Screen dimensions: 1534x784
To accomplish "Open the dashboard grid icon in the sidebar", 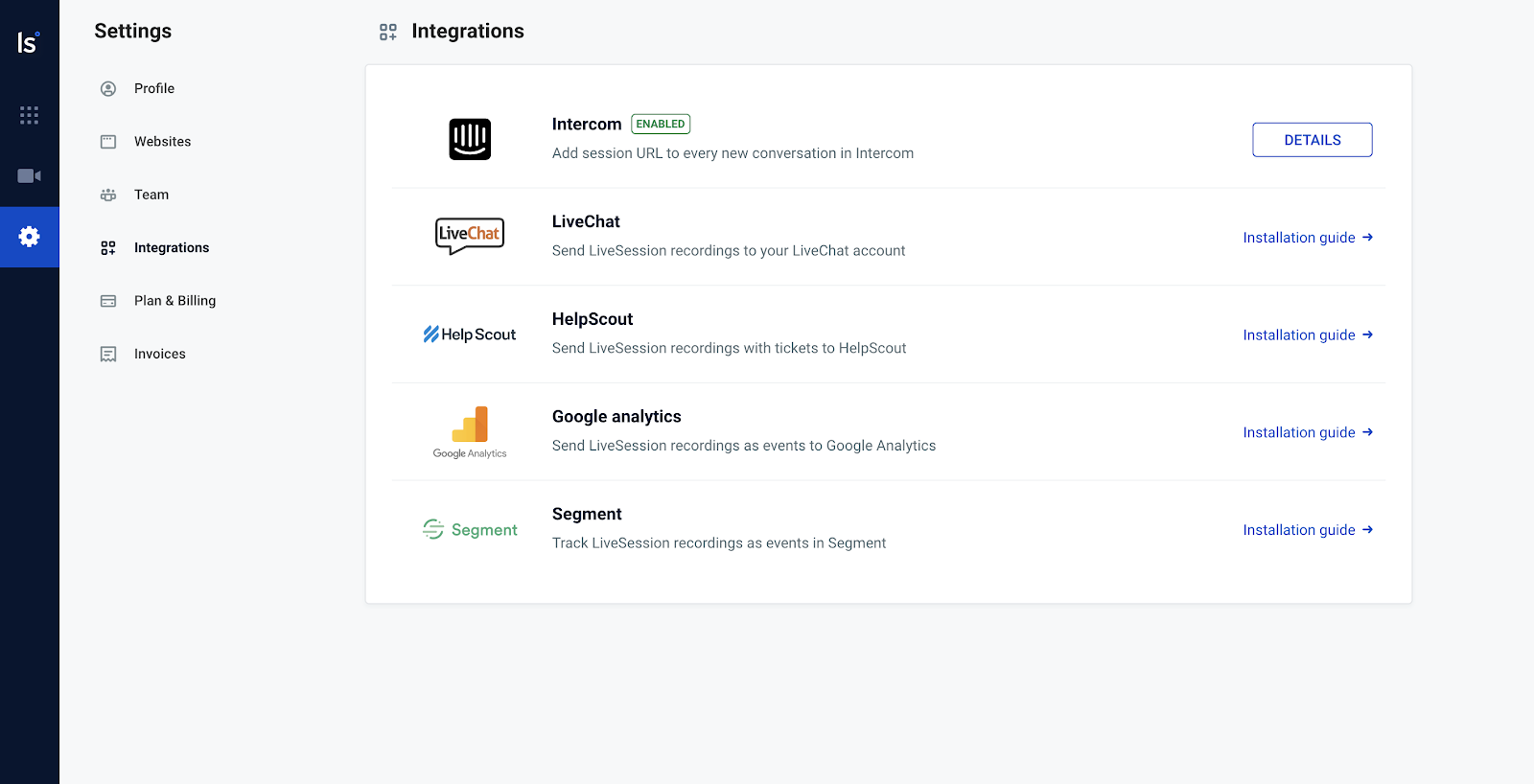I will (x=30, y=115).
